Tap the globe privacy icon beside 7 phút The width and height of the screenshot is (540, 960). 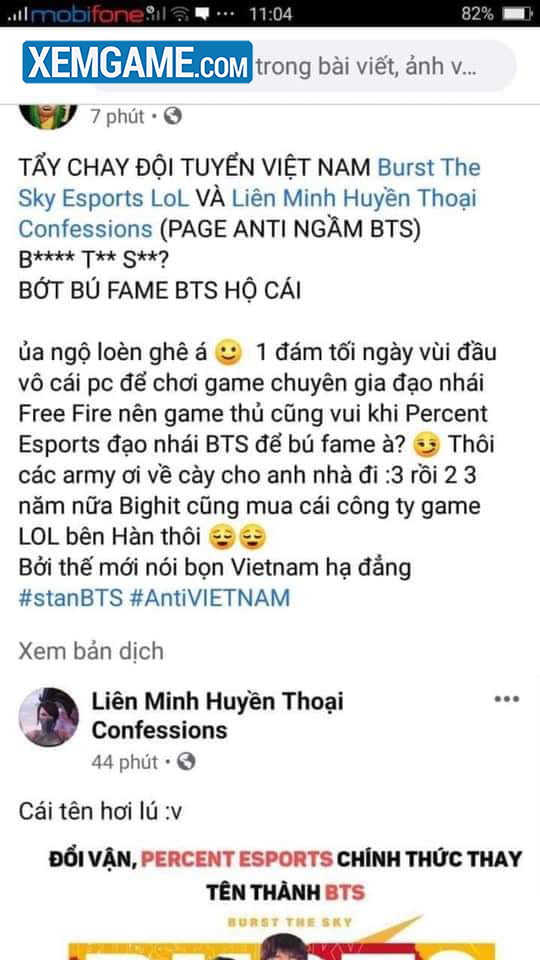point(172,116)
